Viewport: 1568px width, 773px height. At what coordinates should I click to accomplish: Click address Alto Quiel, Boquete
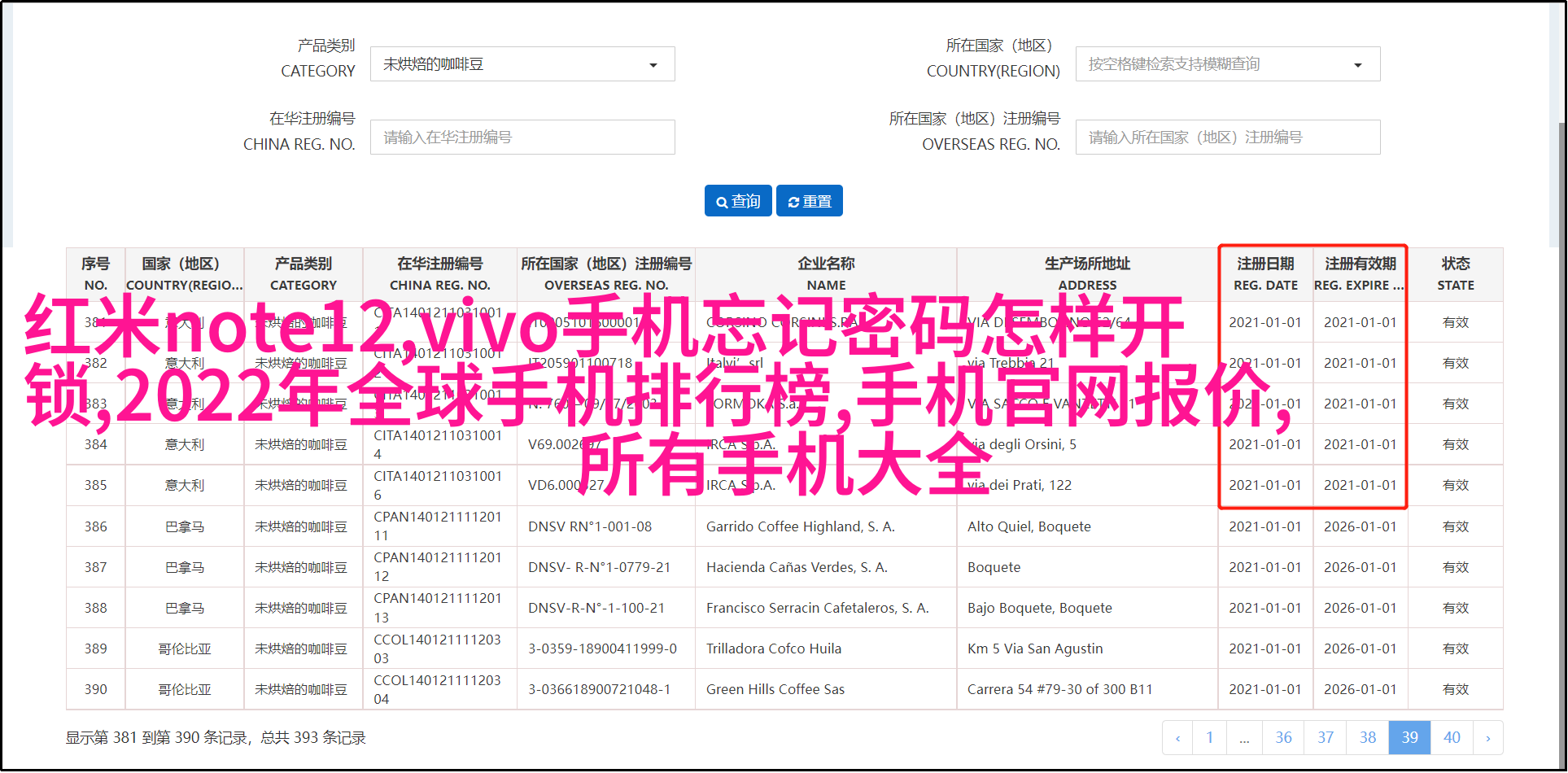point(1029,526)
